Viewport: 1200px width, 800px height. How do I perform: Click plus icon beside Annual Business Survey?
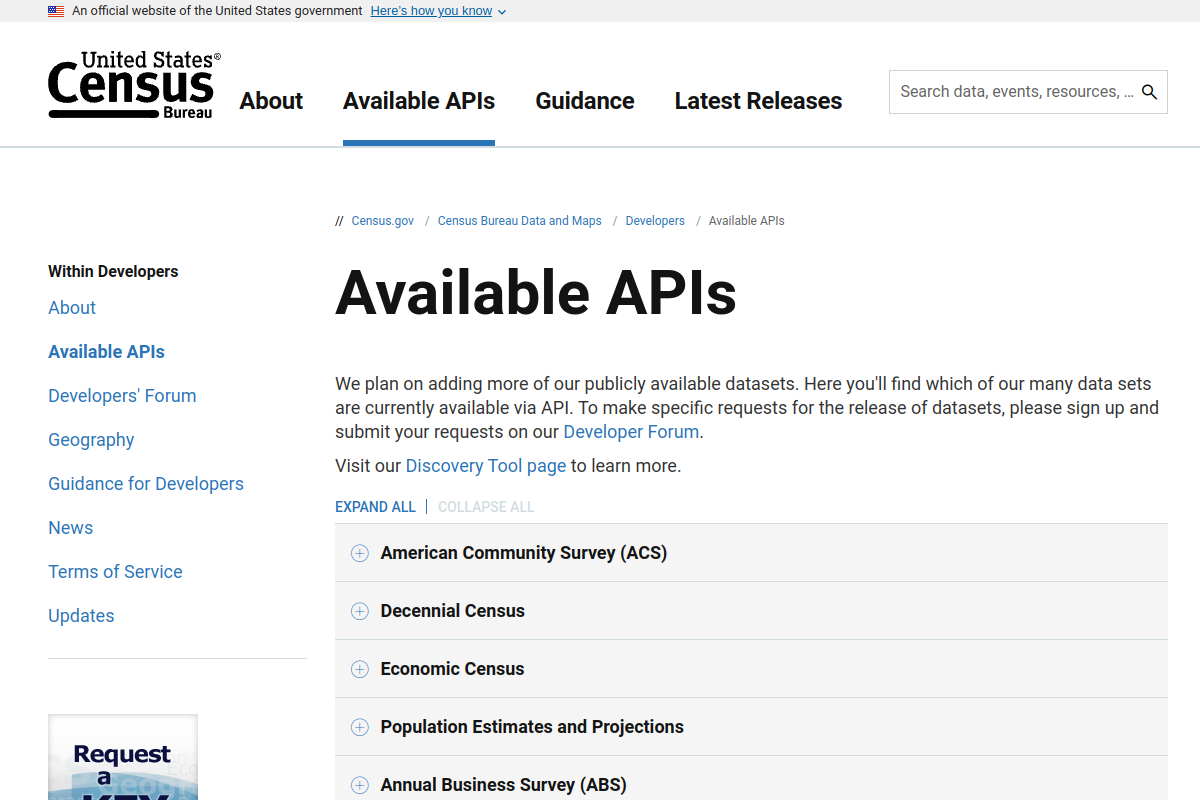point(360,785)
